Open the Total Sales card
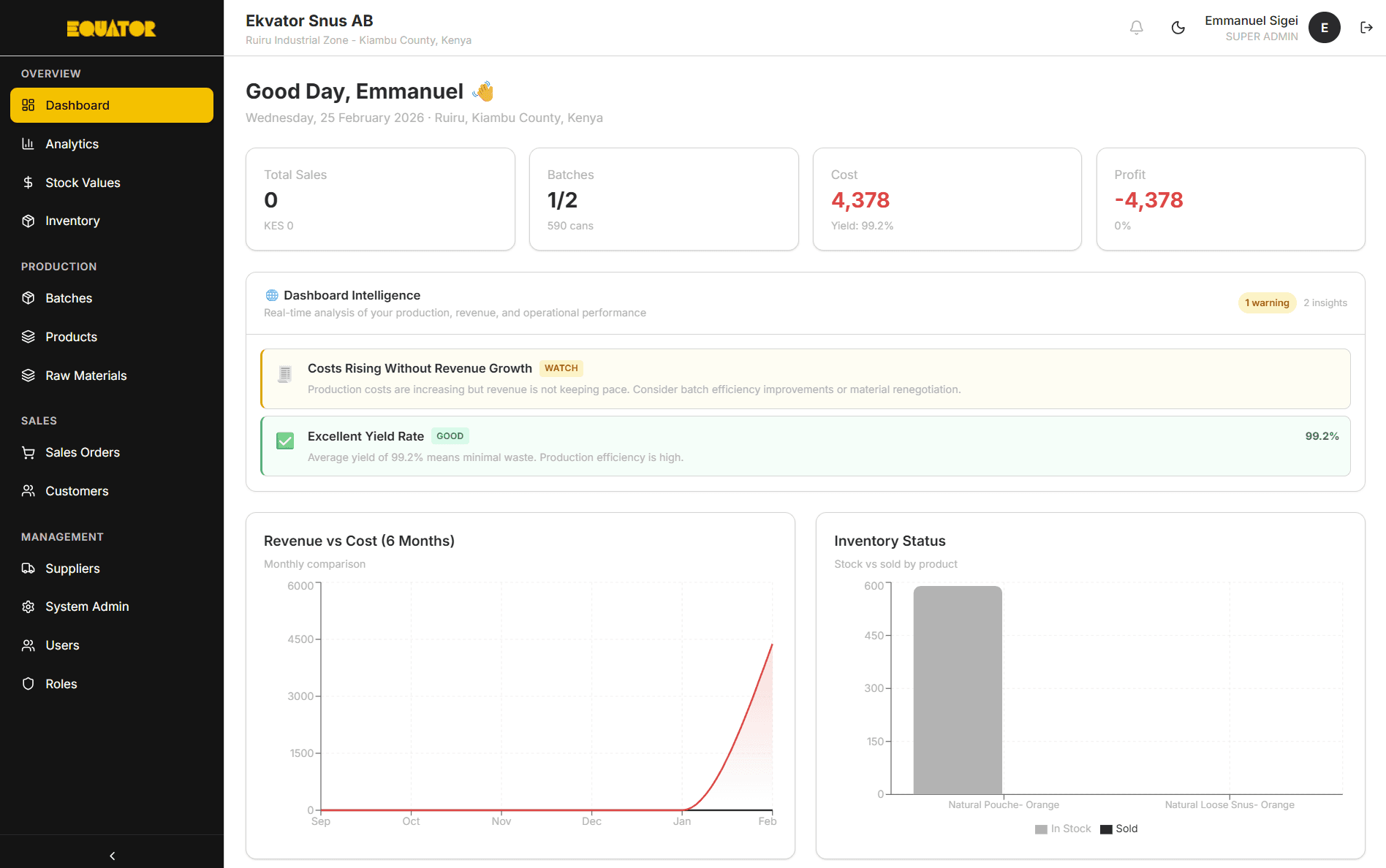1386x868 pixels. [x=380, y=199]
